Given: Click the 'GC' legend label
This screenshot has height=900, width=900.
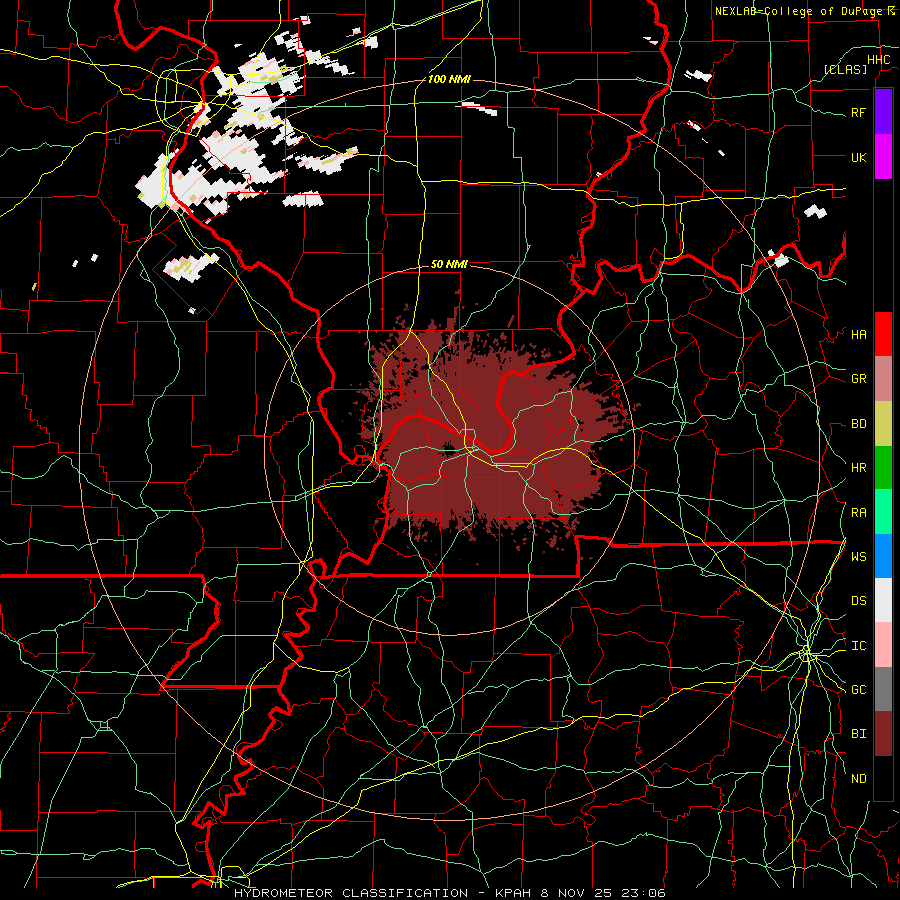Looking at the screenshot, I should [x=859, y=690].
